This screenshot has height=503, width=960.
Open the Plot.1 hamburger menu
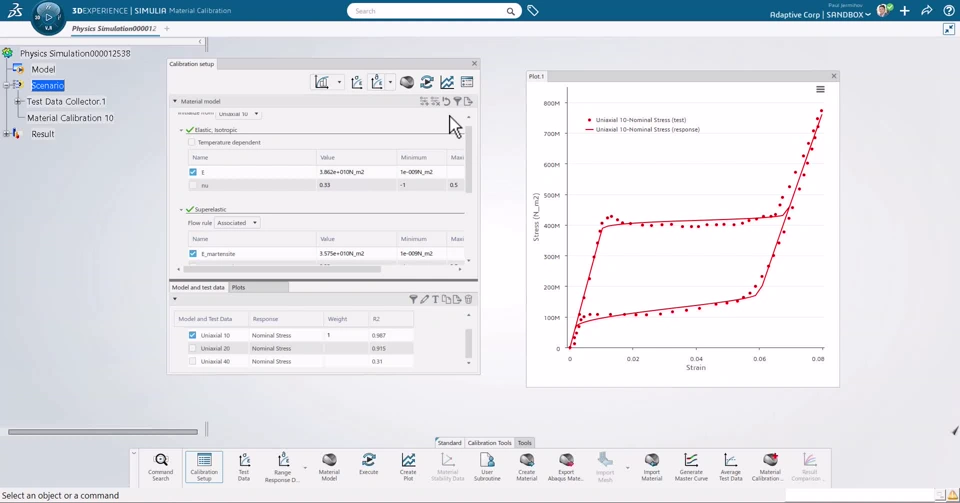[x=820, y=89]
